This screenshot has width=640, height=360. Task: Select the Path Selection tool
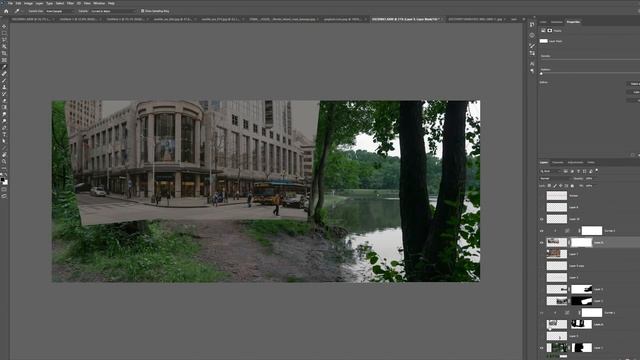[4, 141]
